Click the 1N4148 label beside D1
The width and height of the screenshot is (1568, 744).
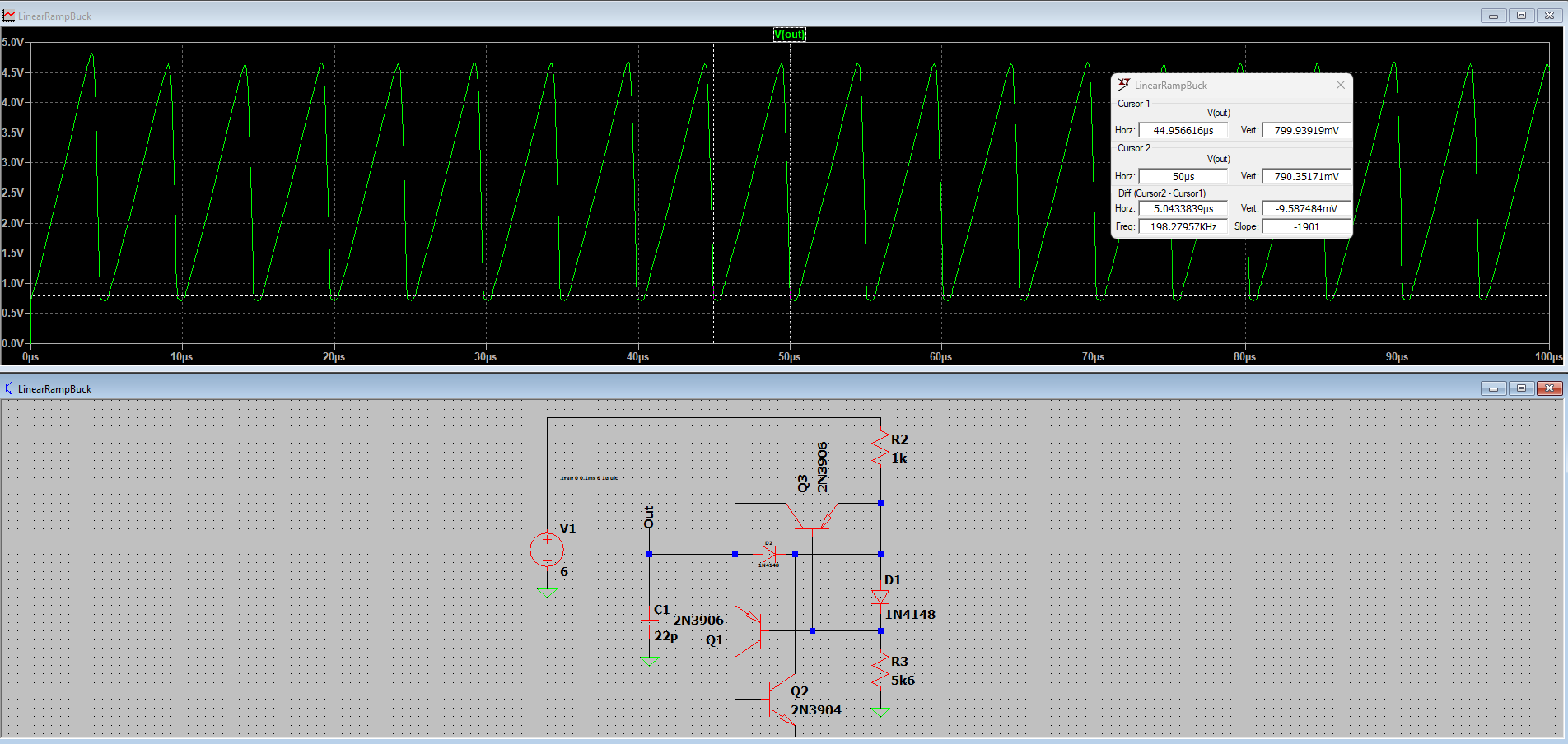tap(910, 615)
